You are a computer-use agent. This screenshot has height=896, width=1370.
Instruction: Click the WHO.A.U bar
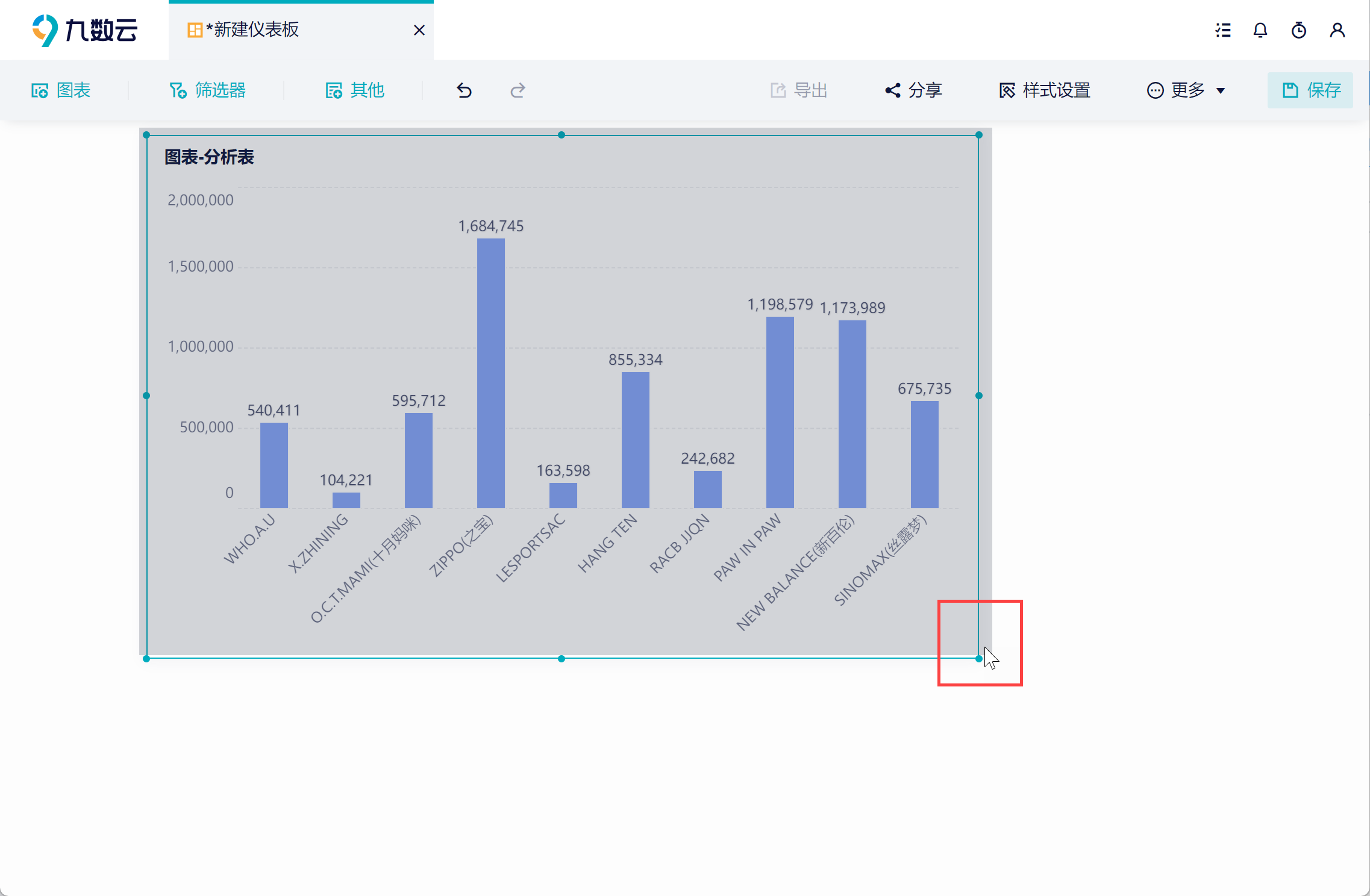(274, 465)
